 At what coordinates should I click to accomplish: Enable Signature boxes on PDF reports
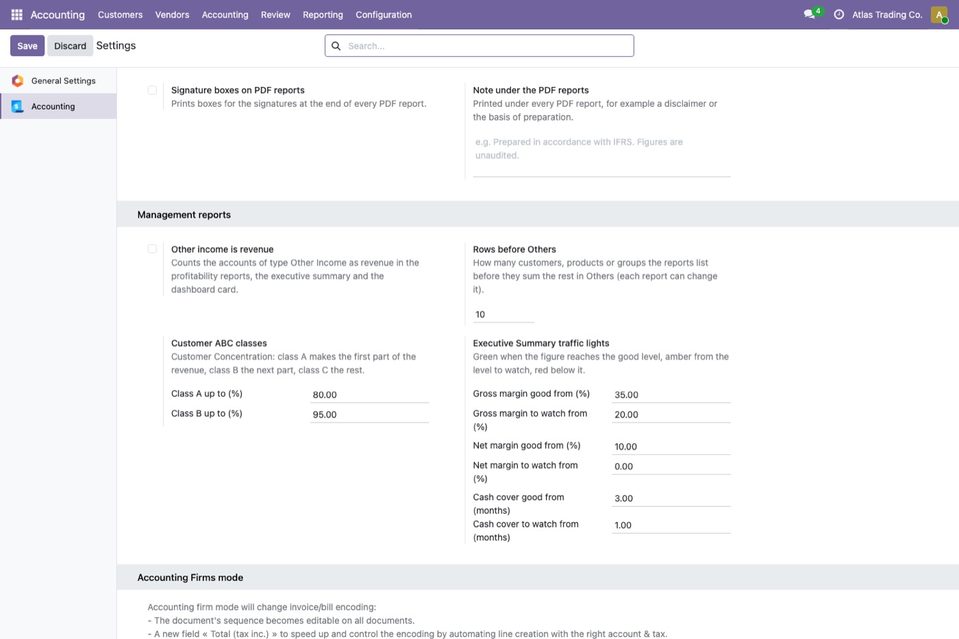pyautogui.click(x=152, y=90)
